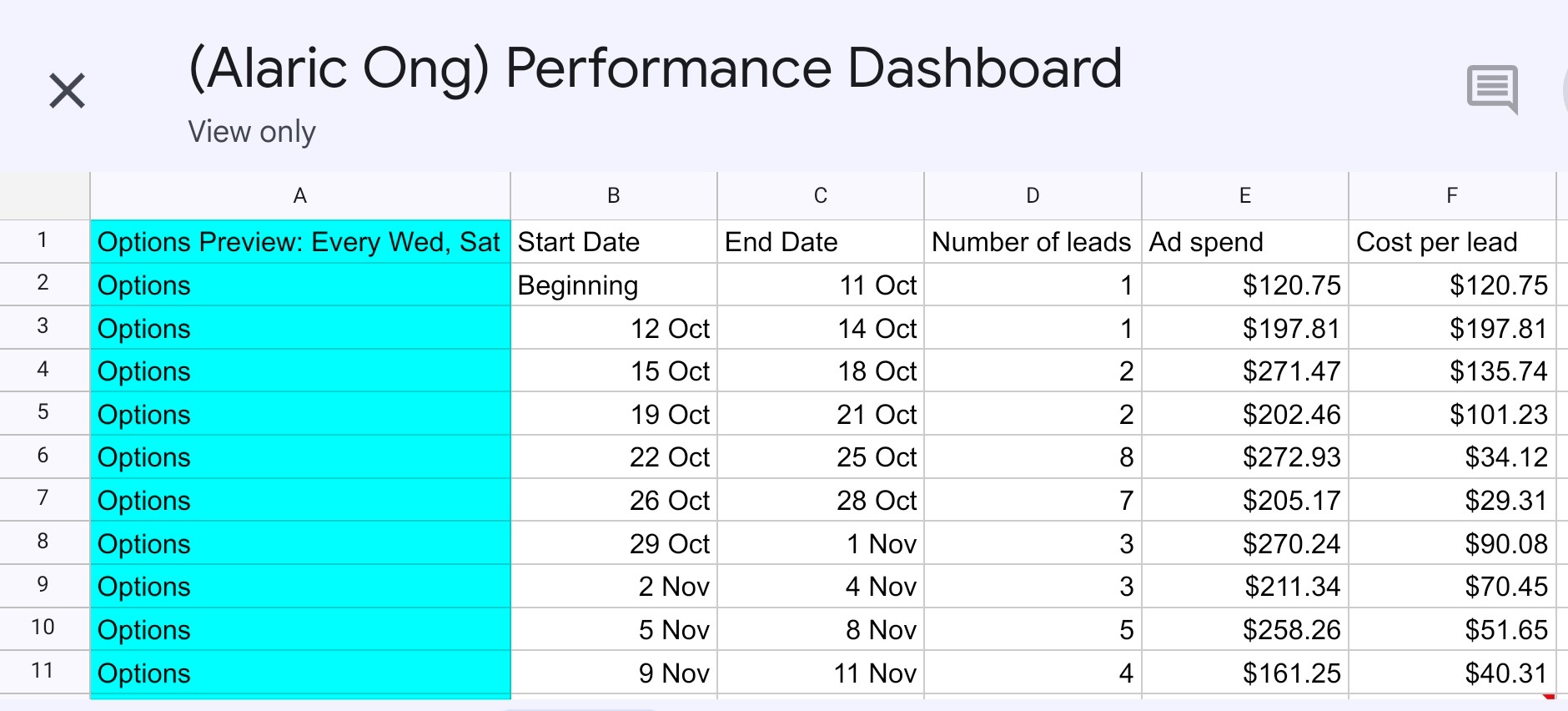The height and width of the screenshot is (711, 1568).
Task: Select the 'Cost per lead' header cell
Action: point(1452,242)
